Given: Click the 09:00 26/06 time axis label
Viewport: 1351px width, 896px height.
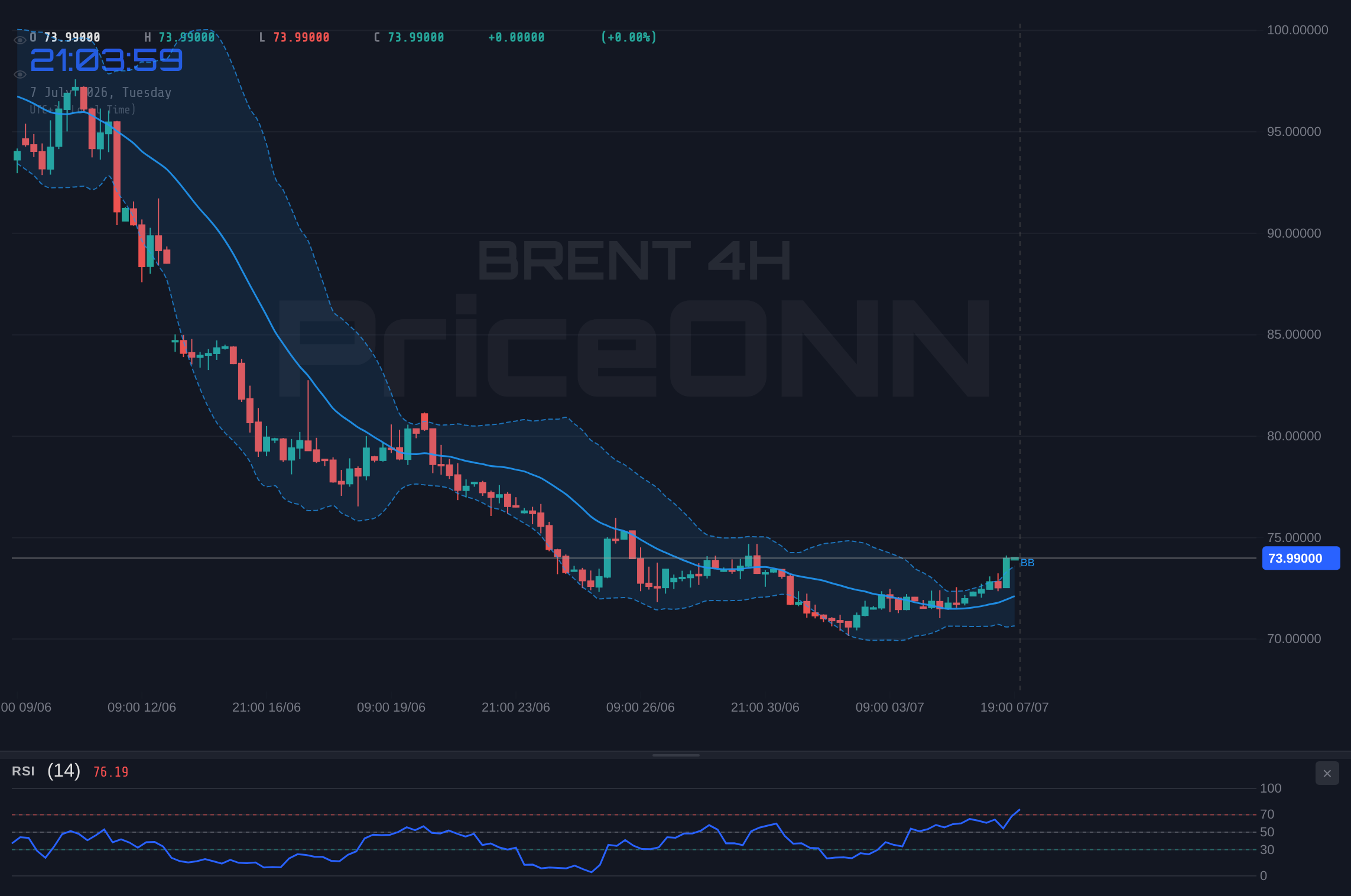Looking at the screenshot, I should (641, 707).
